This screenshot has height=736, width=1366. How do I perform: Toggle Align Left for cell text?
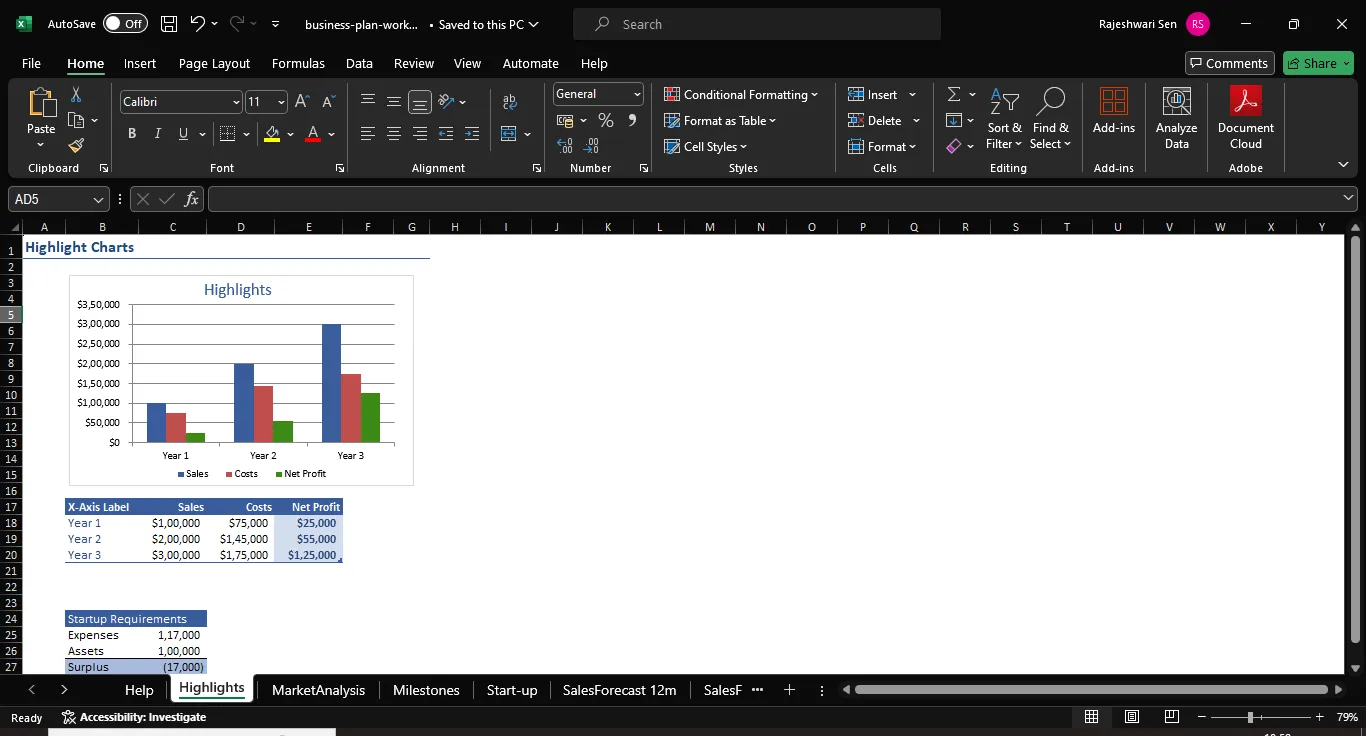(x=368, y=134)
